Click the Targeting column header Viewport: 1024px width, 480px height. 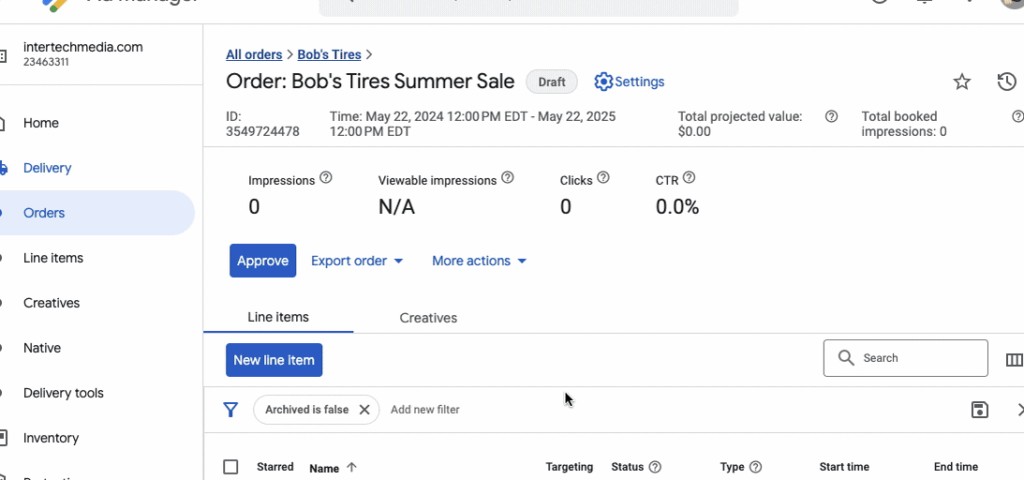point(569,467)
